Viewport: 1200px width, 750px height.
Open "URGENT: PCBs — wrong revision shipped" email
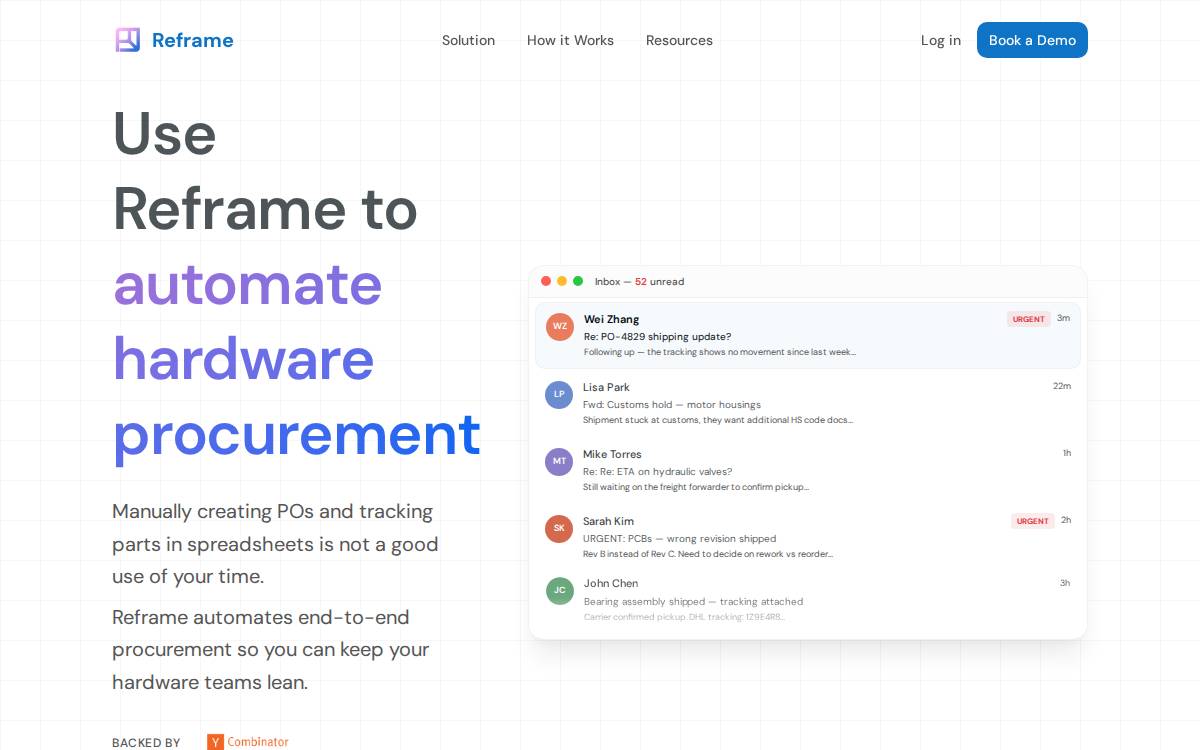(x=679, y=539)
